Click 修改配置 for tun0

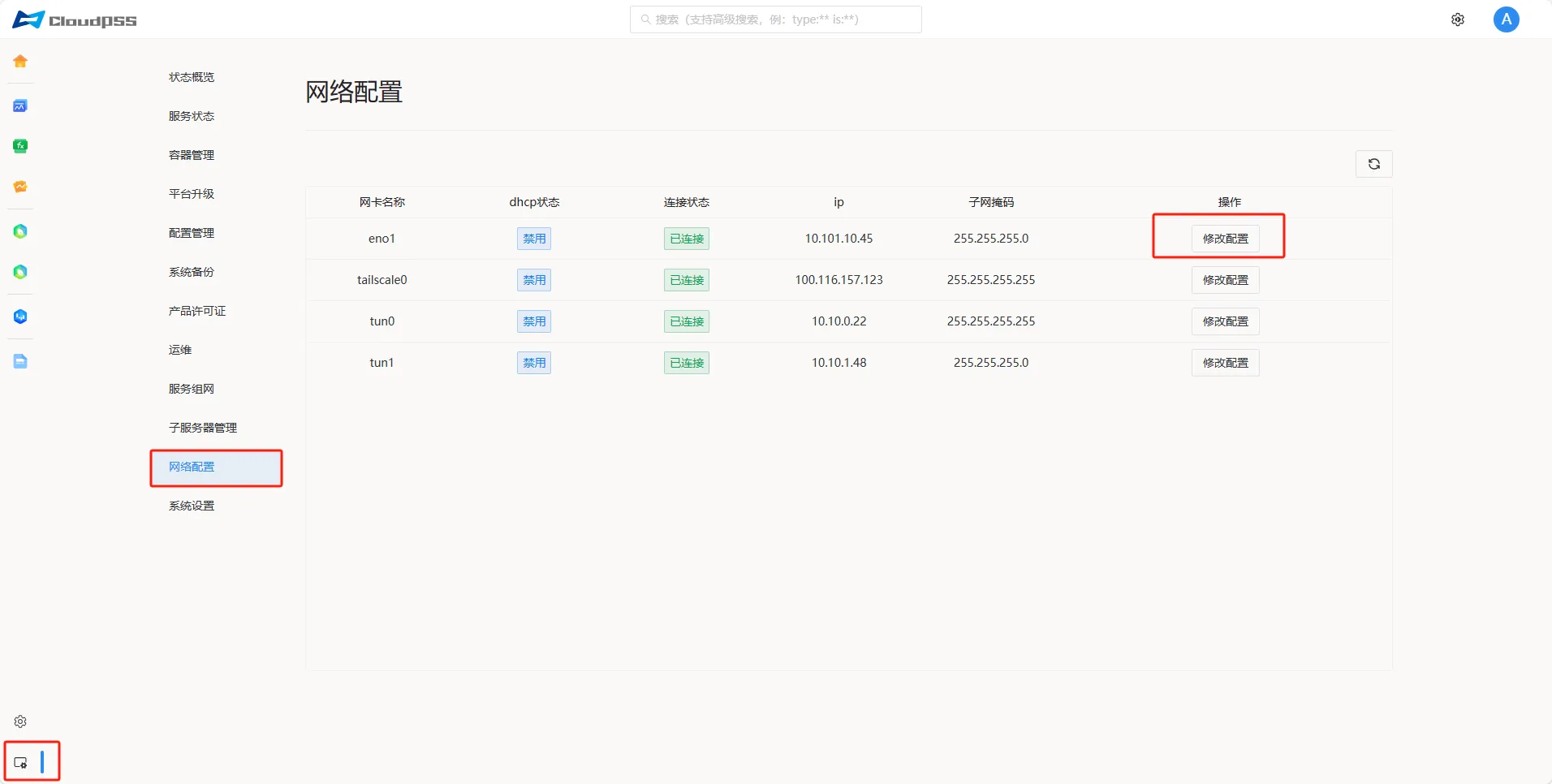click(x=1226, y=321)
